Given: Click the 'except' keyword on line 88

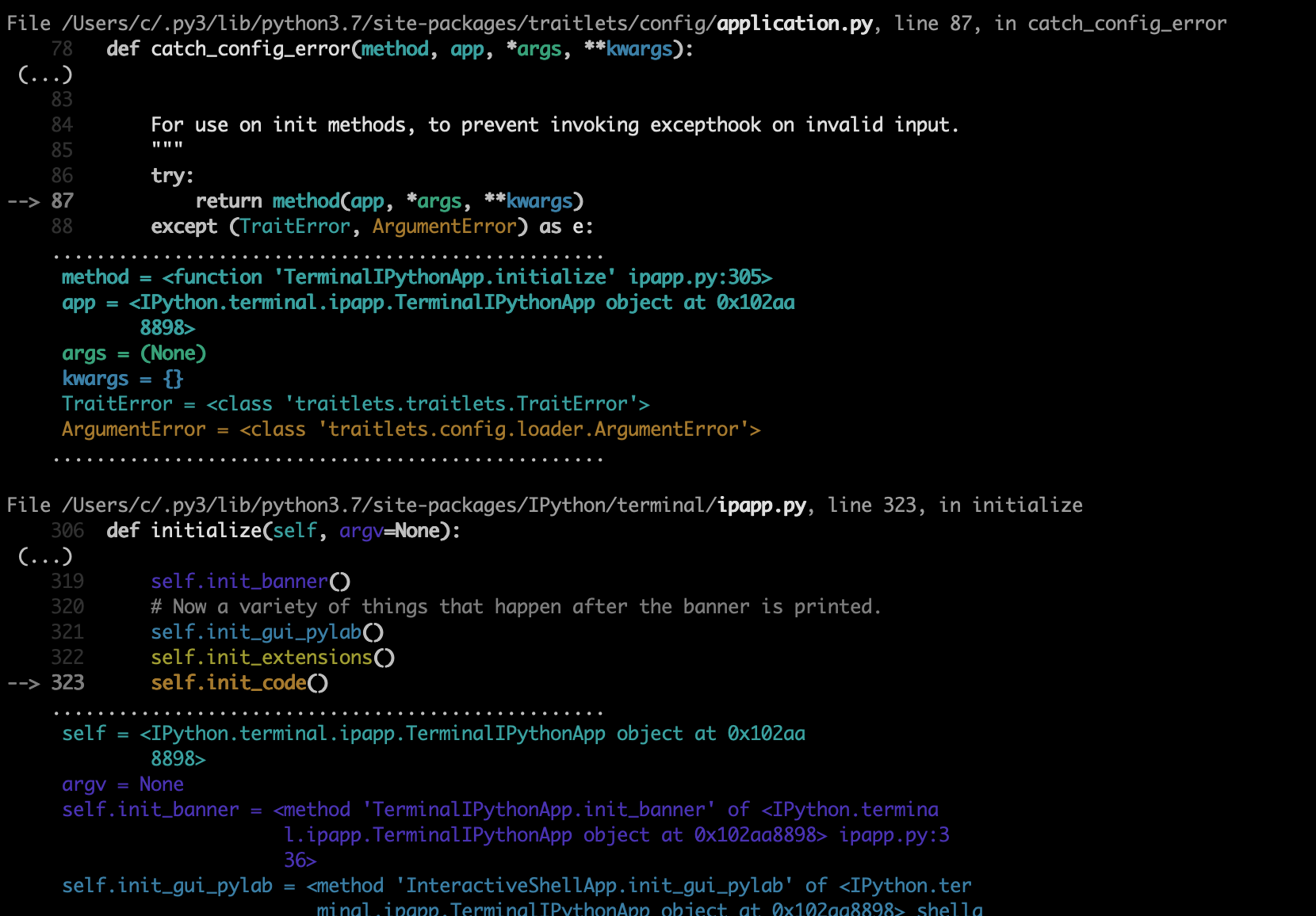Looking at the screenshot, I should (x=184, y=227).
